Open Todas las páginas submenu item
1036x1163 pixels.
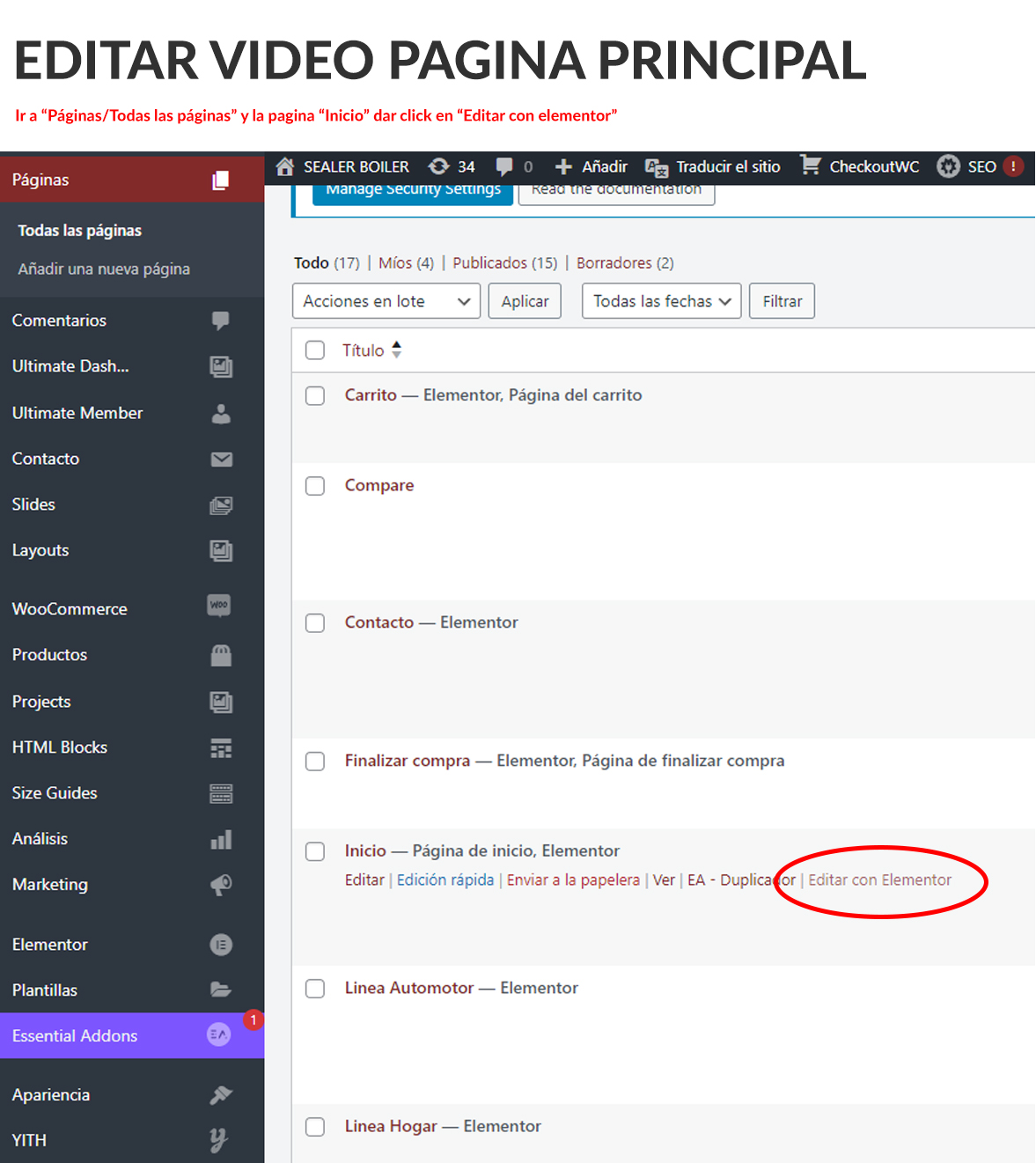(80, 231)
